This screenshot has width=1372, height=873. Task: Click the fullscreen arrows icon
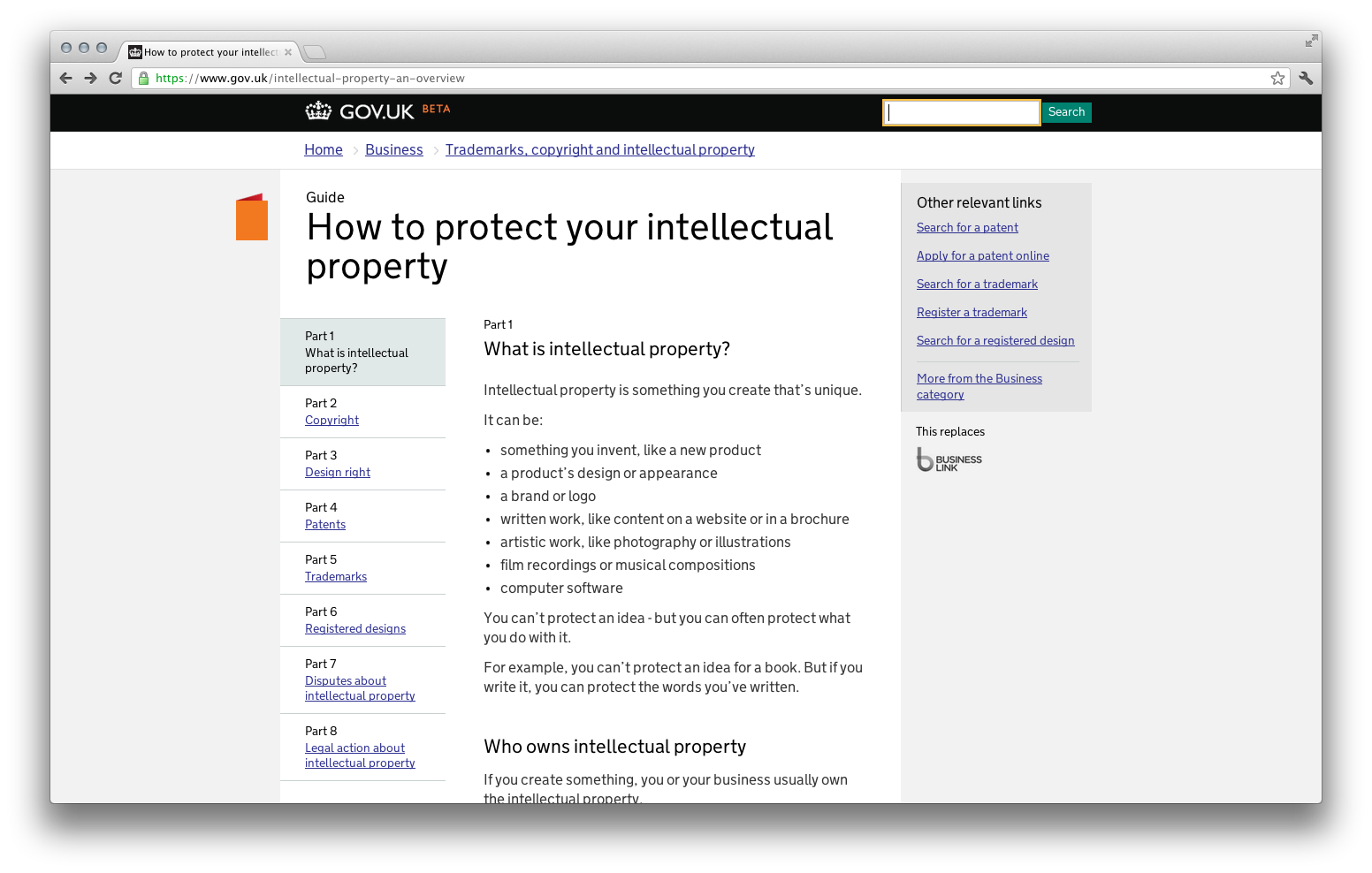[1311, 41]
